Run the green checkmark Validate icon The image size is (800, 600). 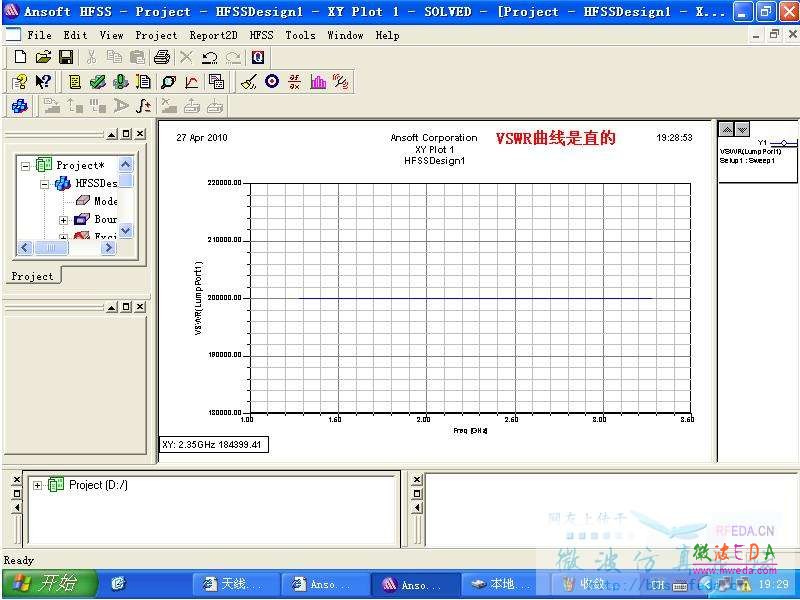pyautogui.click(x=97, y=82)
